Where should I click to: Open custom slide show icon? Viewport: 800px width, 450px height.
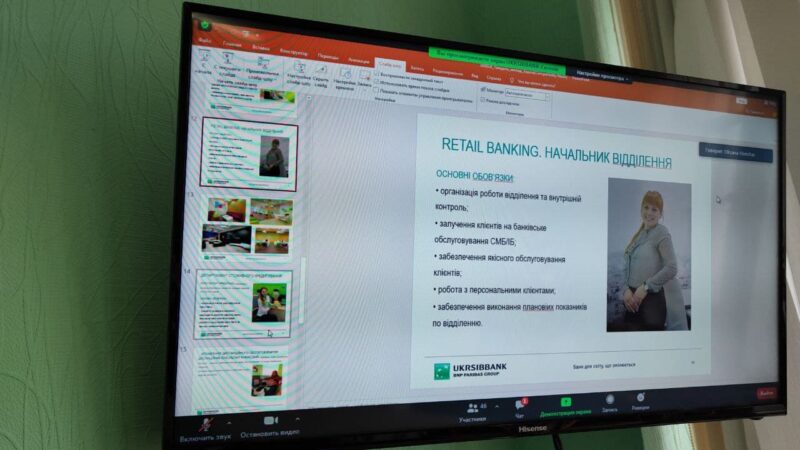coord(262,63)
